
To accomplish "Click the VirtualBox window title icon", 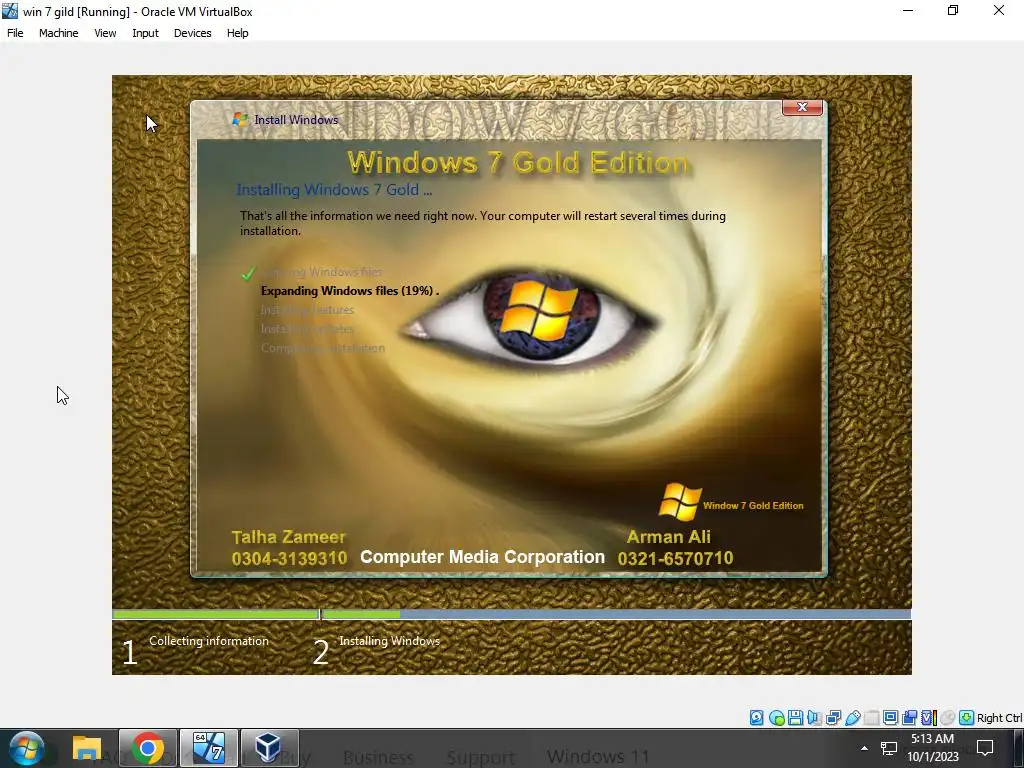I will [x=10, y=11].
